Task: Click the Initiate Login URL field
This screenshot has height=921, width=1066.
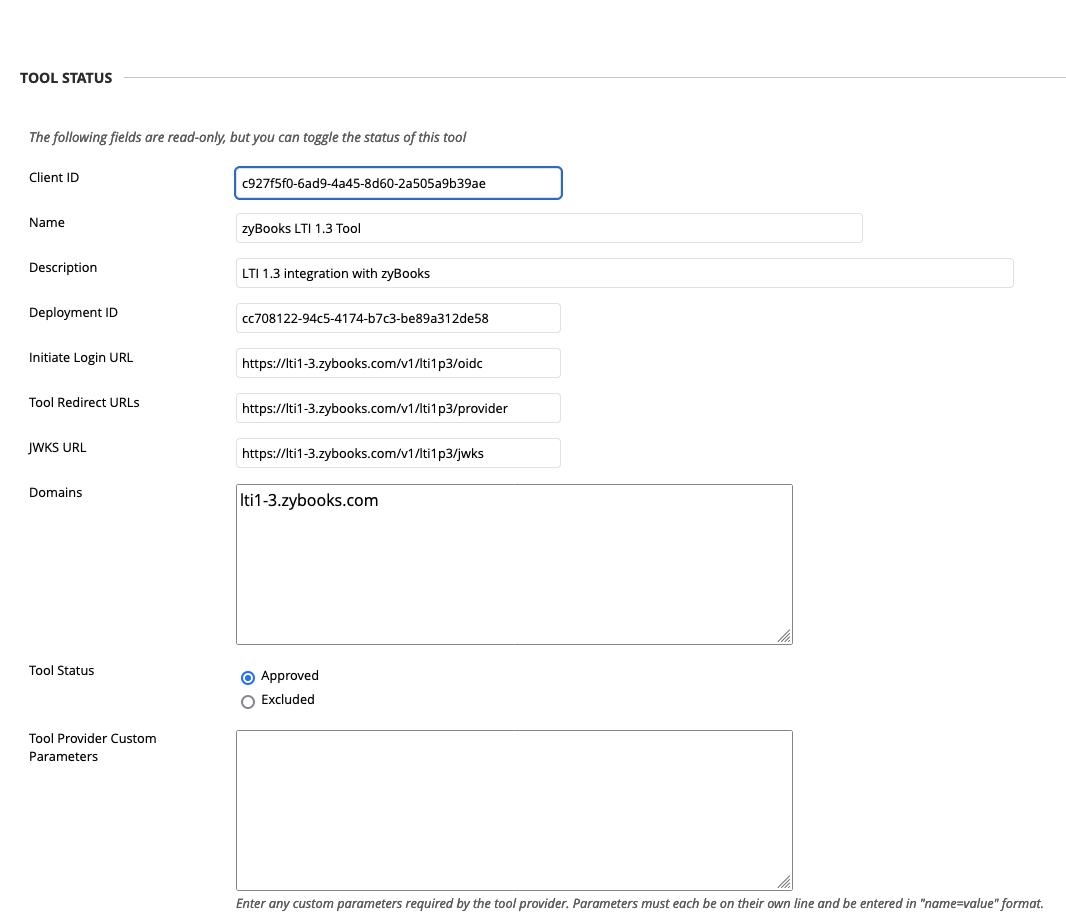Action: pos(398,363)
